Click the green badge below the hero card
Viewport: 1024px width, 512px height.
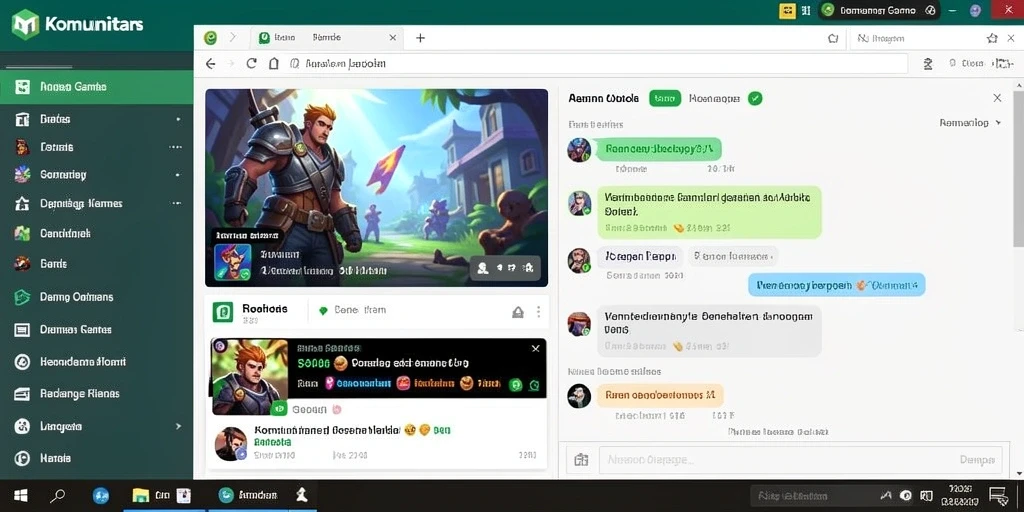click(279, 409)
